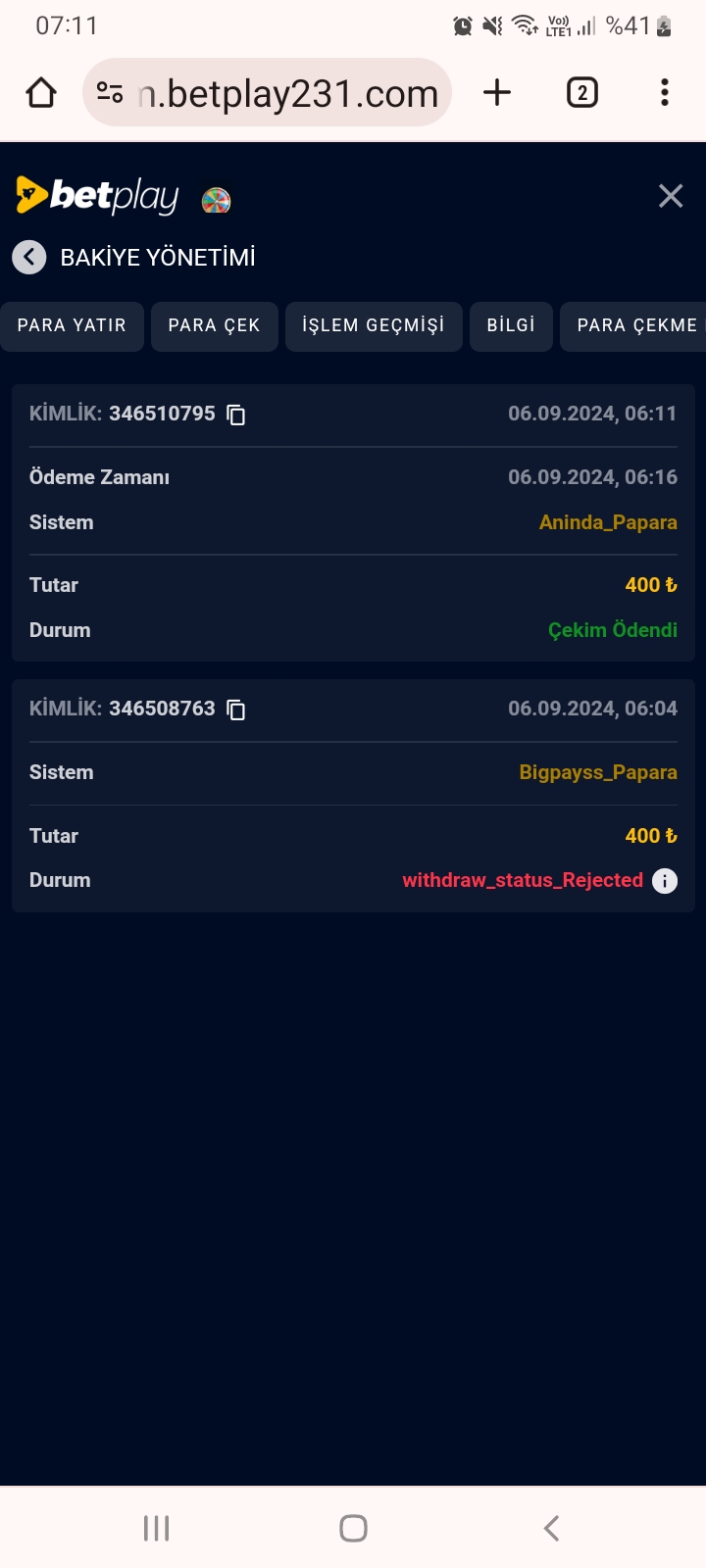
Task: Close the balance management panel
Action: pyautogui.click(x=671, y=196)
